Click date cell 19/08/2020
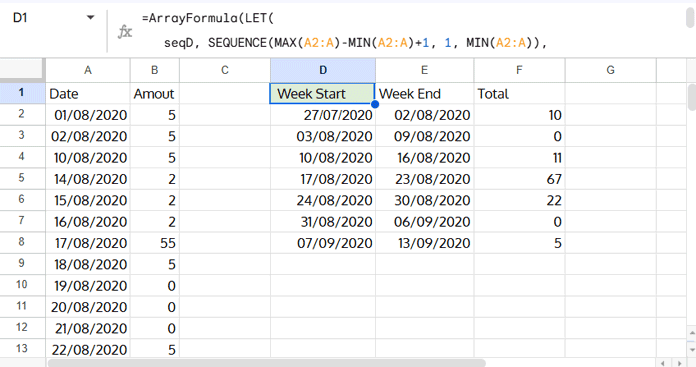696x367 pixels. click(x=88, y=285)
